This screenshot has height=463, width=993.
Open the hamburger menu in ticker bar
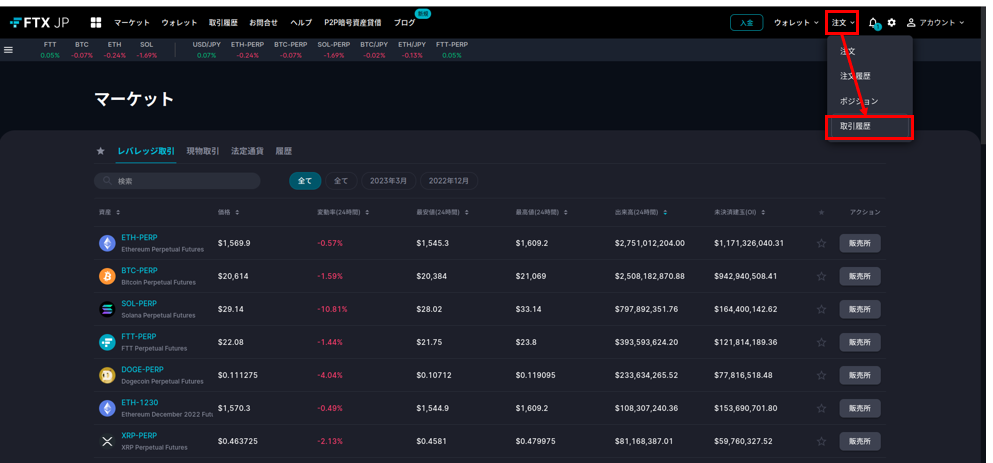tap(8, 49)
